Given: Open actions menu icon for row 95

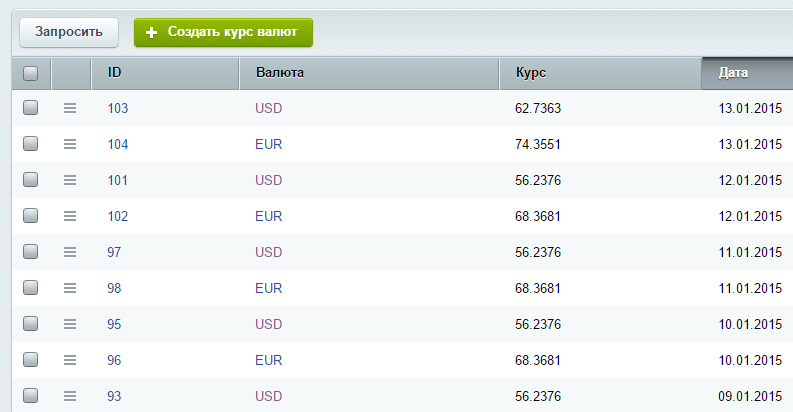Looking at the screenshot, I should (x=70, y=324).
